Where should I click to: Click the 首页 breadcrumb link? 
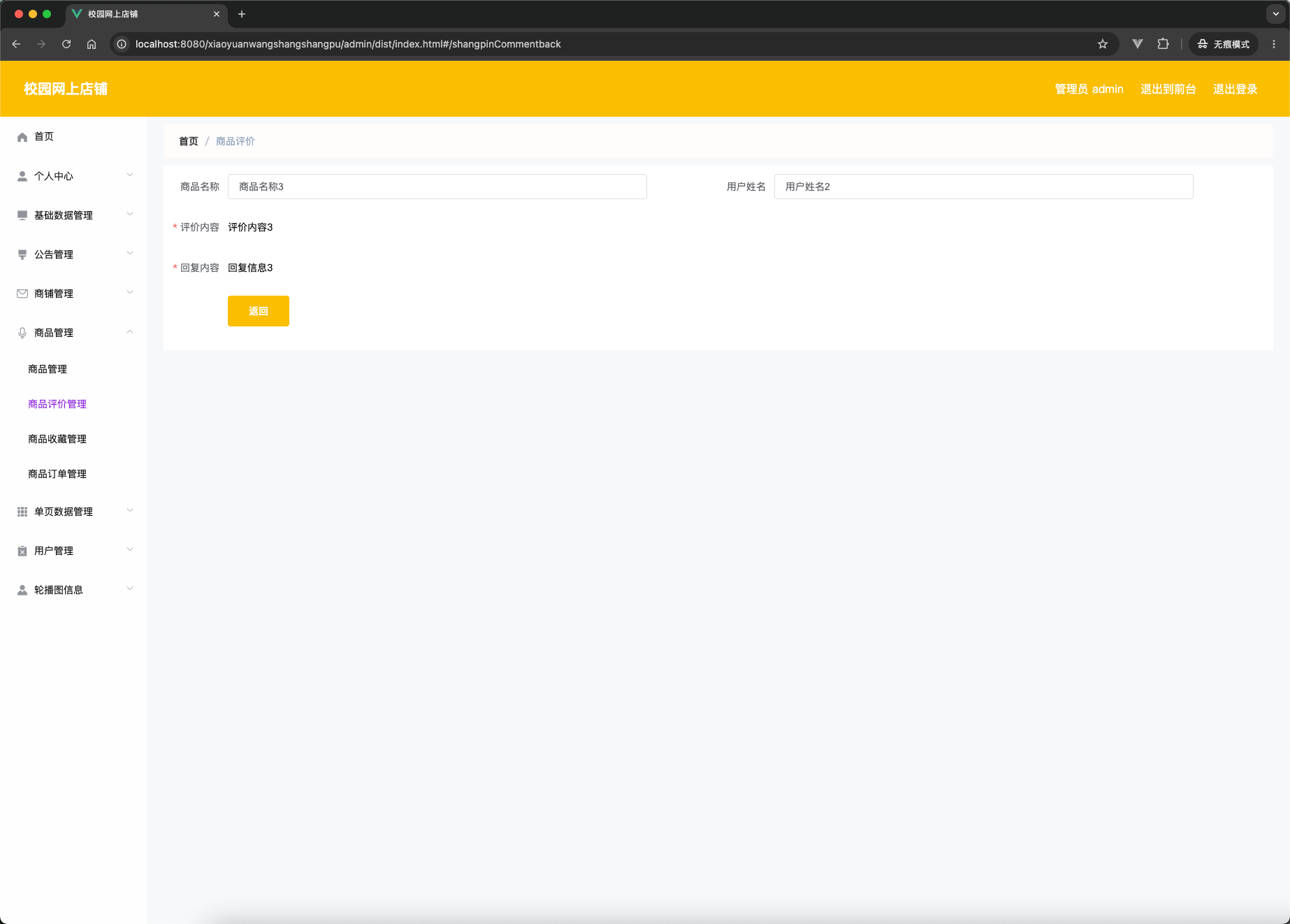click(189, 141)
